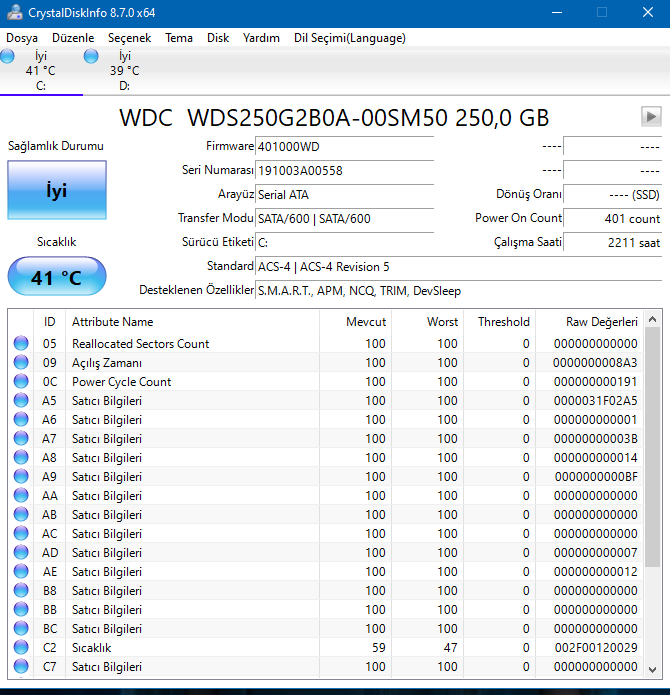
Task: Click status orb for attribute A6
Action: (21, 420)
